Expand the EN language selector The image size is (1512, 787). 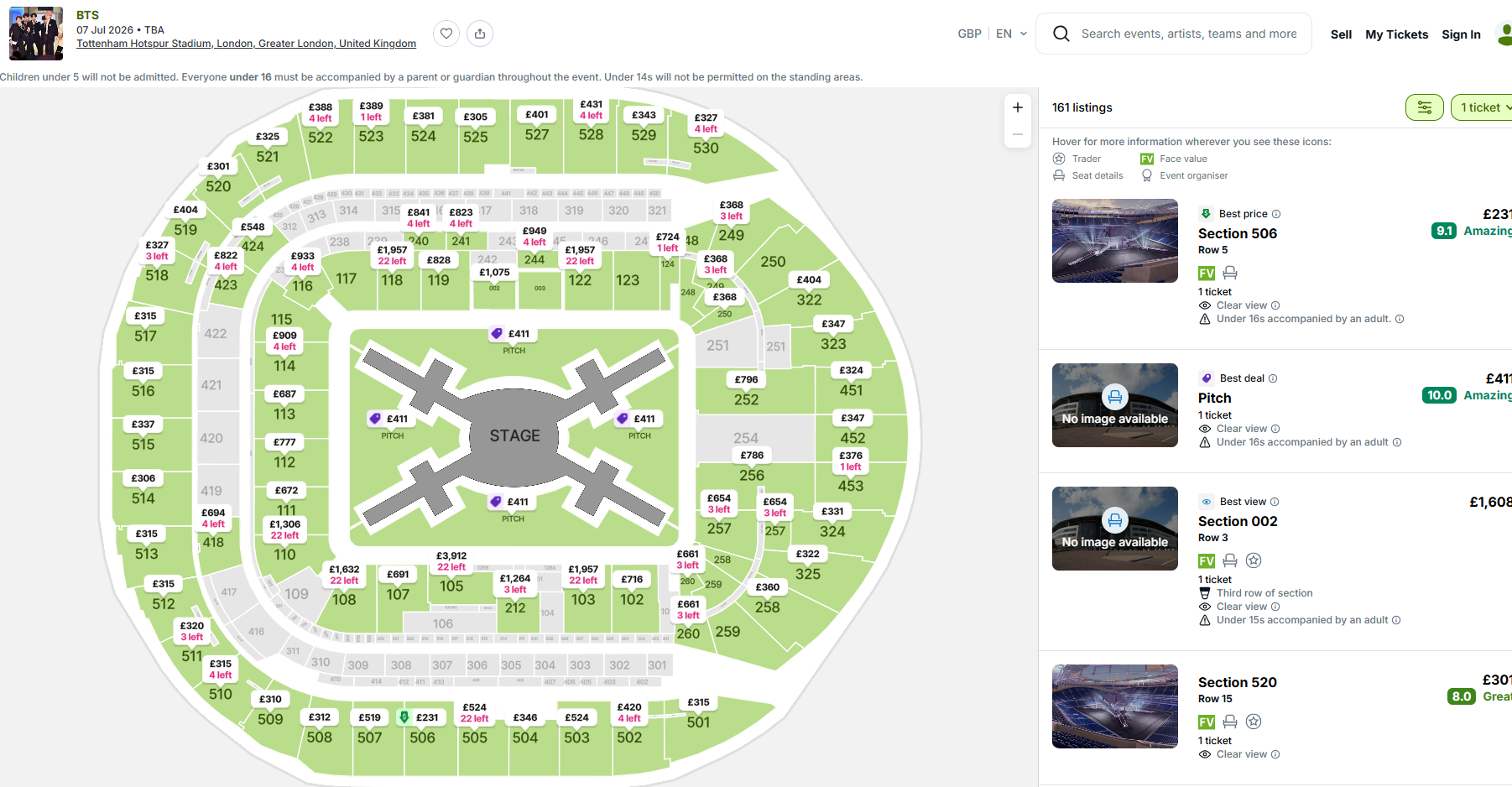point(1011,34)
